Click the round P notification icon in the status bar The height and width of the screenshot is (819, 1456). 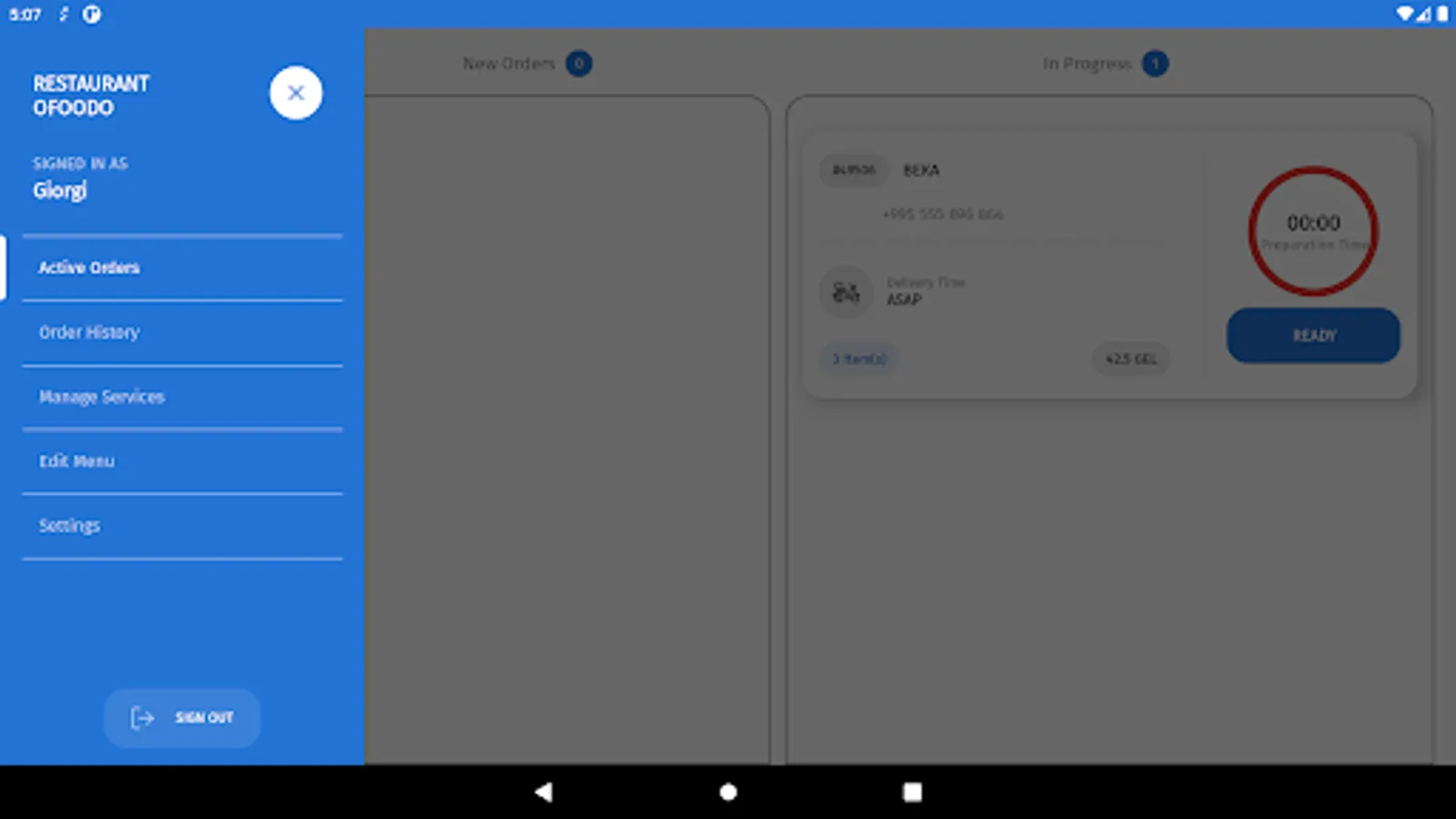coord(92,14)
